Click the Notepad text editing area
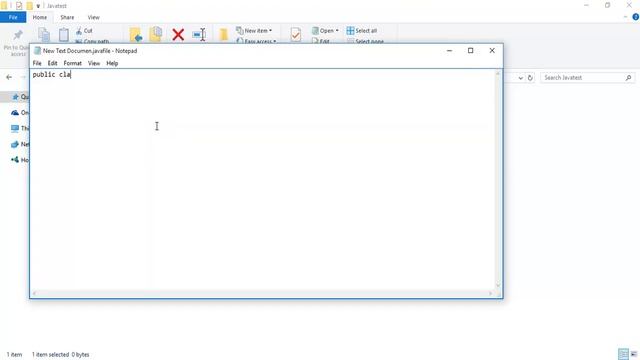 coord(262,180)
